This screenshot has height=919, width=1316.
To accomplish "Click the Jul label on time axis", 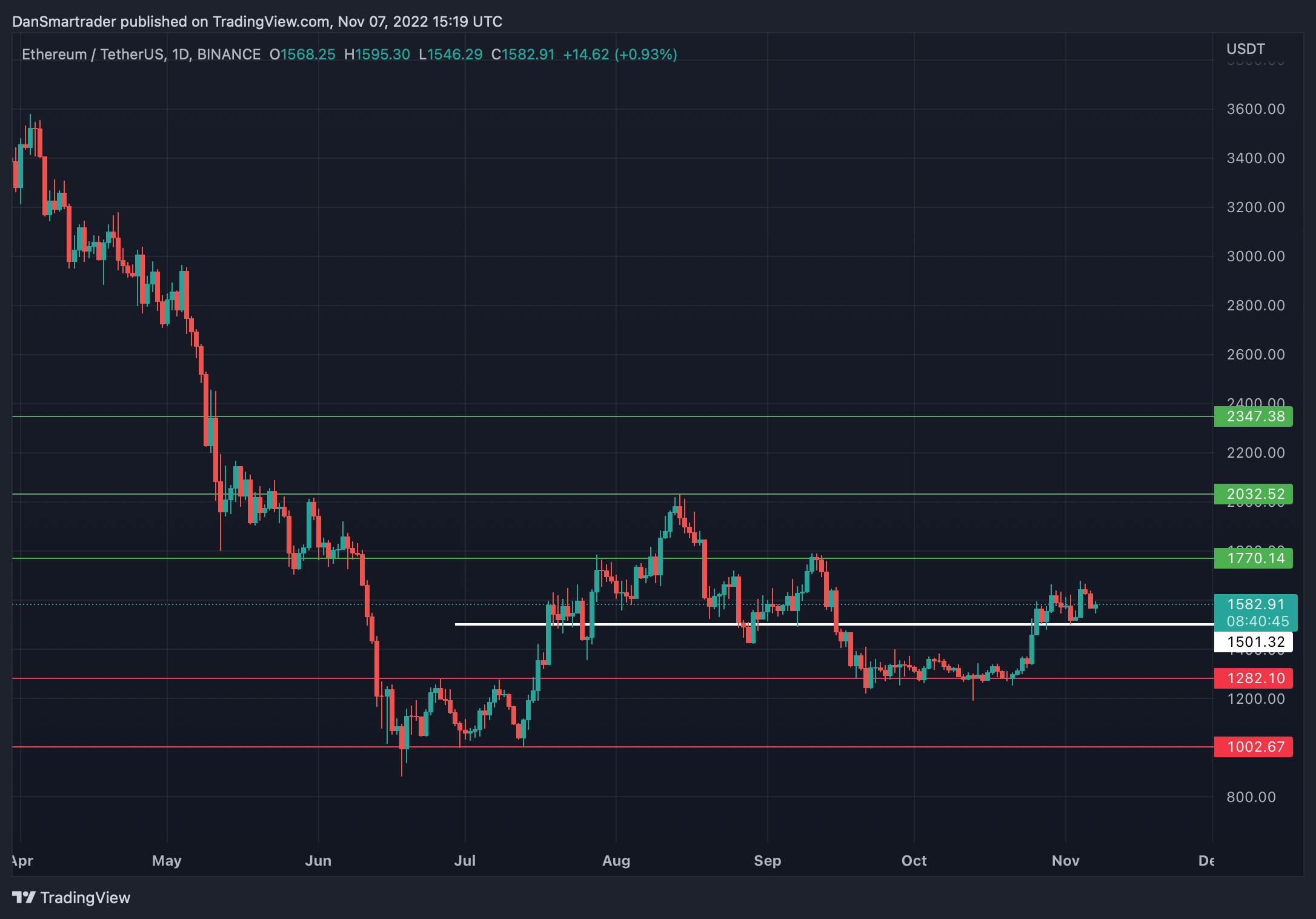I will (465, 861).
